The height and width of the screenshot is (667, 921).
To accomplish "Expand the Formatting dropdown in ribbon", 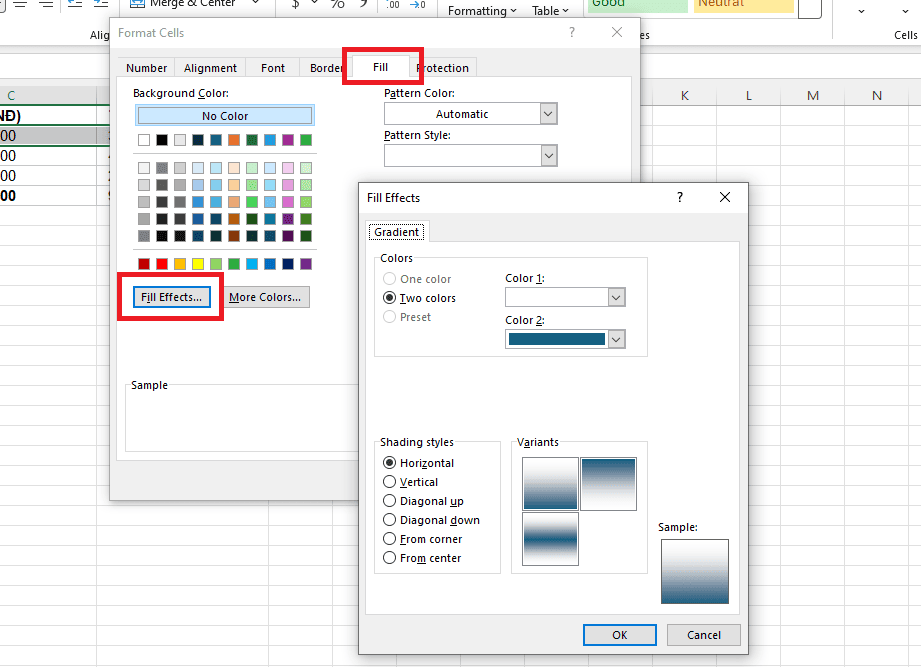I will [x=482, y=11].
